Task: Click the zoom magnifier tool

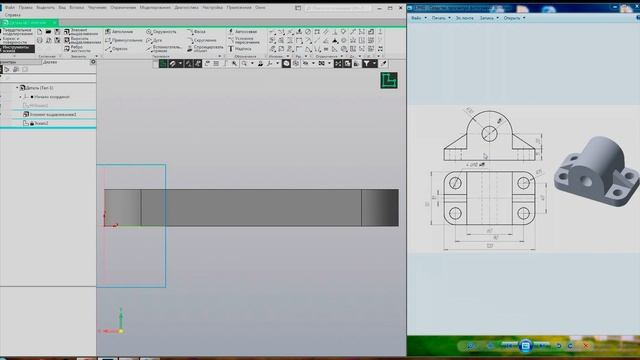Action: pos(244,64)
